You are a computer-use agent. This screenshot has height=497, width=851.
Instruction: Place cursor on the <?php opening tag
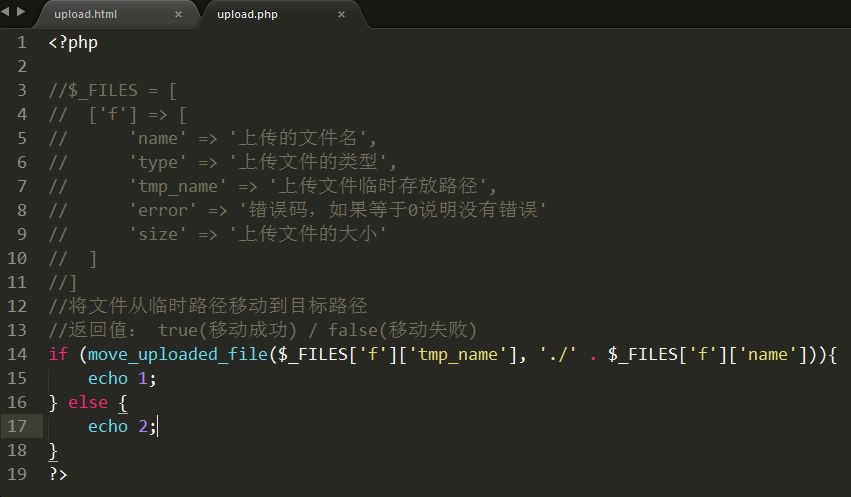(x=73, y=43)
